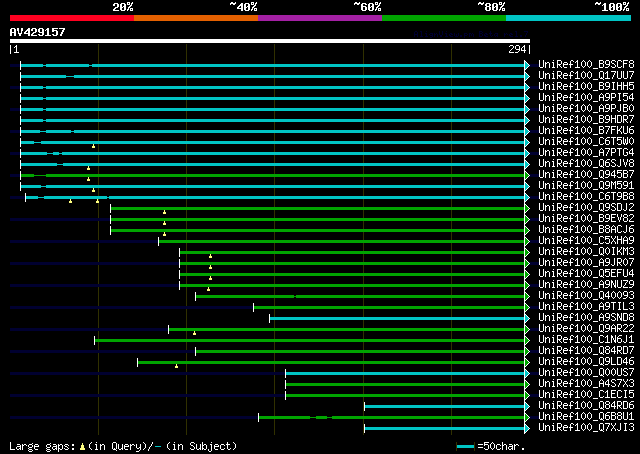This screenshot has width=640, height=454.
Task: Select hit UniRef100_B9SCF8
Action: (586, 65)
